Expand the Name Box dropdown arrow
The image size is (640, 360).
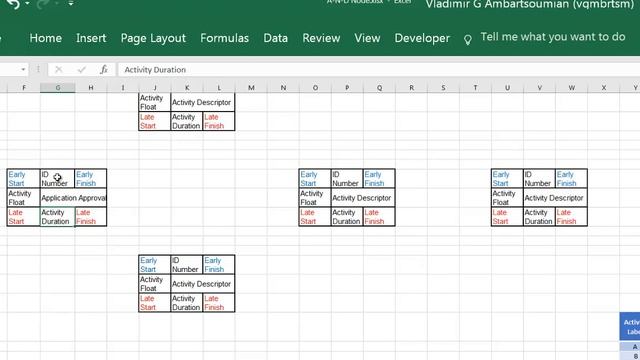[23, 70]
